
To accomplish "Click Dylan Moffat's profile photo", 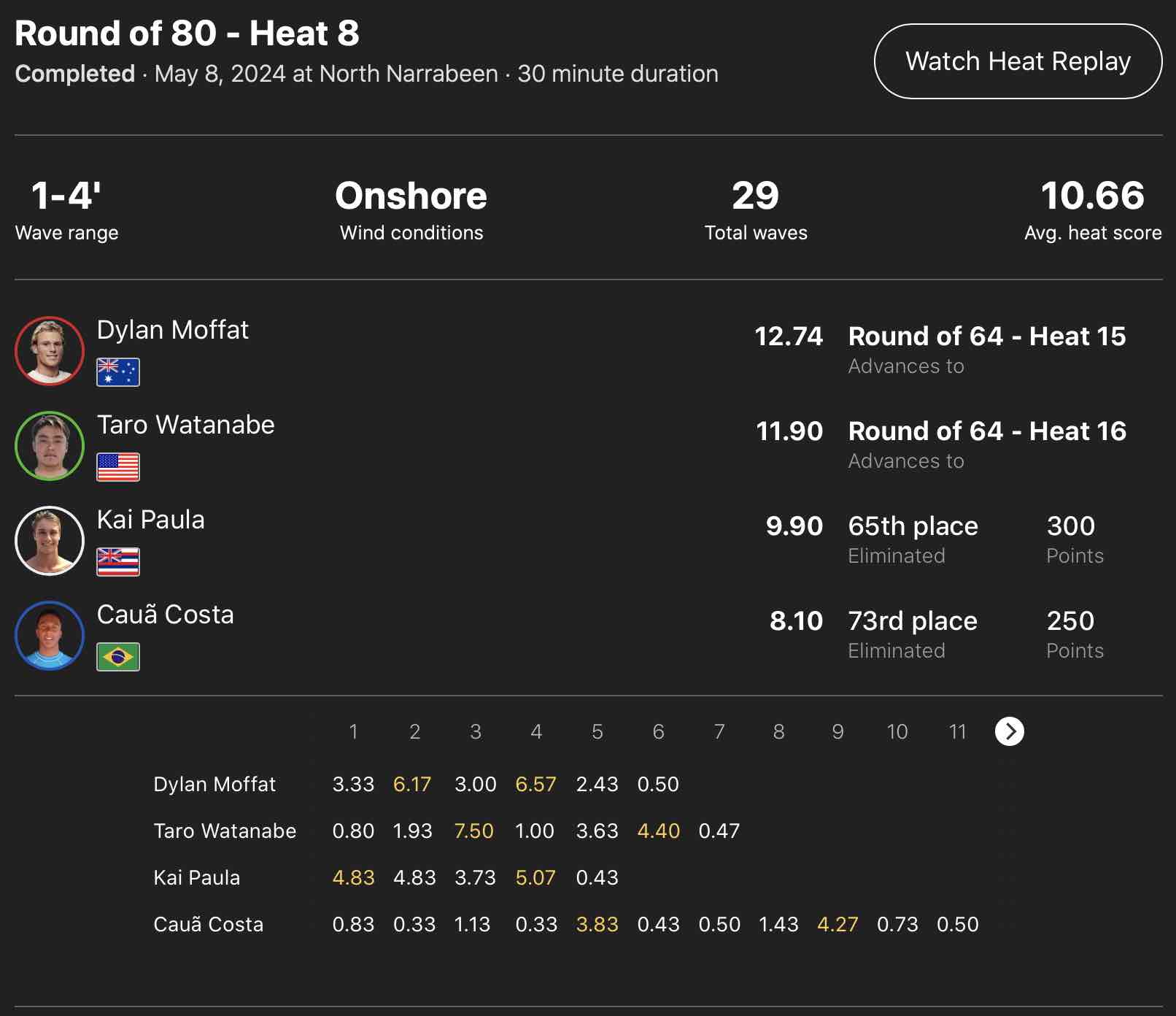I will click(x=50, y=351).
